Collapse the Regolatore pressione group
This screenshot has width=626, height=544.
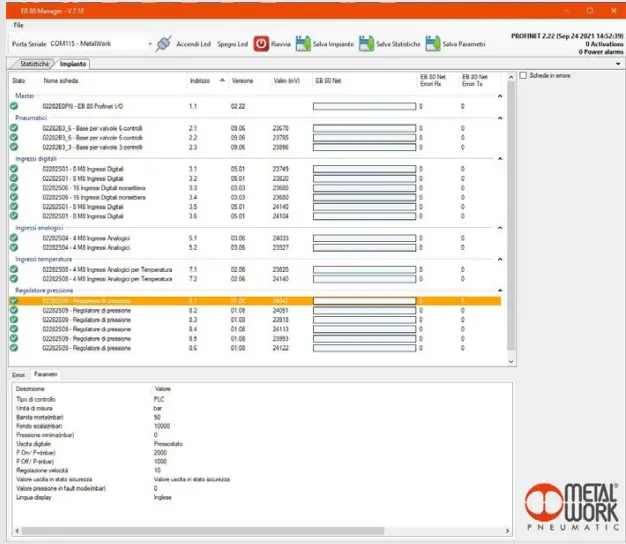tap(500, 291)
